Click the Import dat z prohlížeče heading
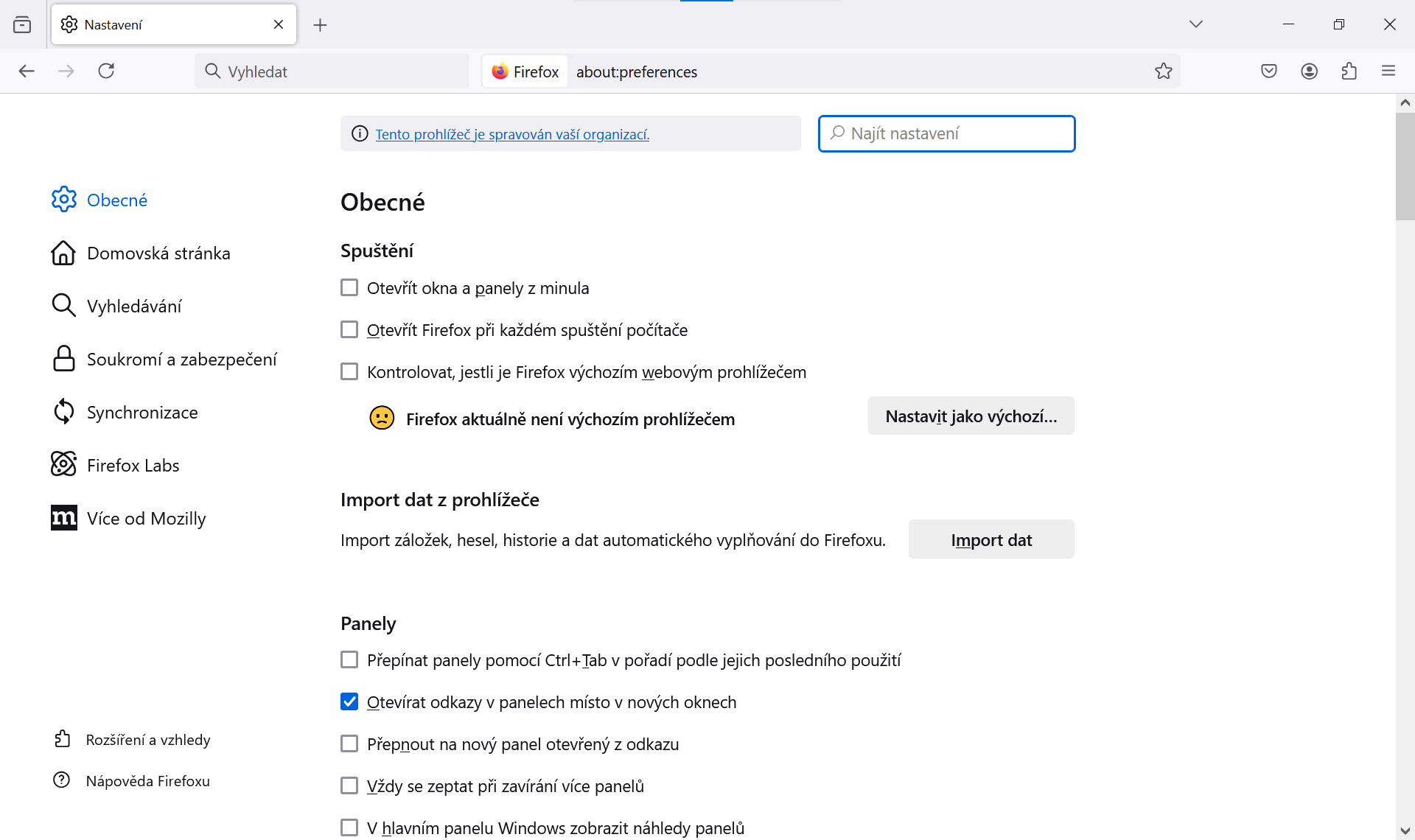Viewport: 1415px width, 840px height. pyautogui.click(x=440, y=500)
